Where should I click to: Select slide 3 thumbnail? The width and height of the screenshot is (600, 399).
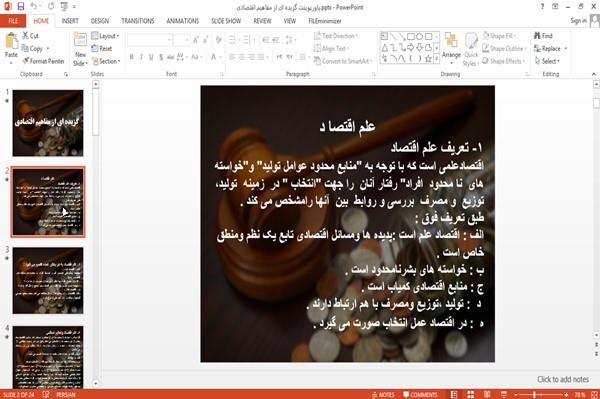tap(48, 280)
